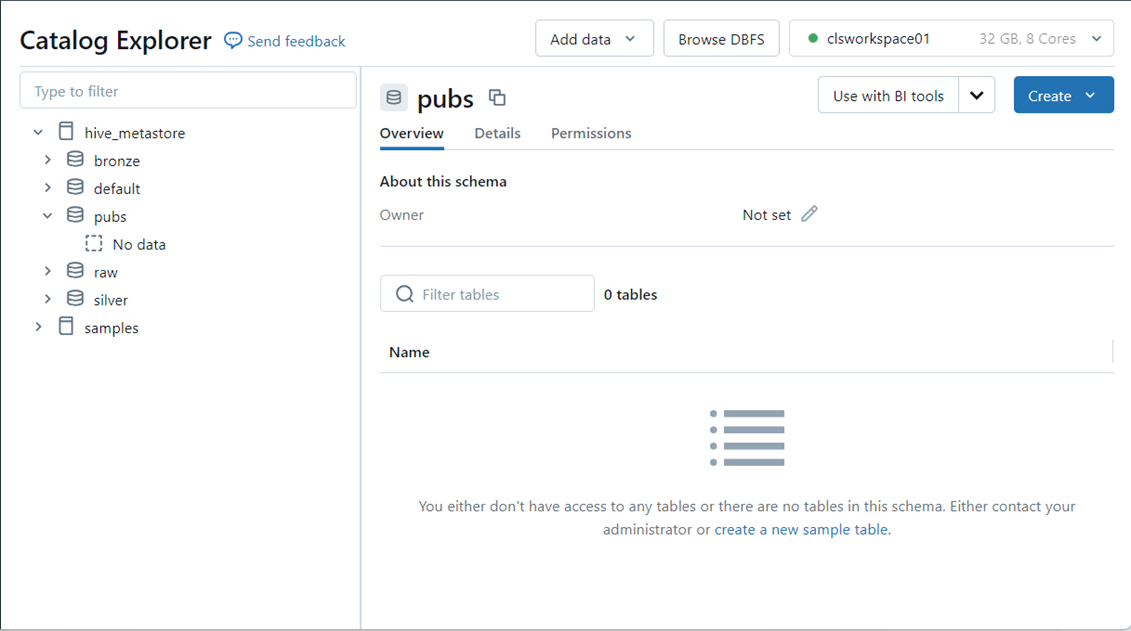
Task: Follow the create a new sample table link
Action: coord(802,530)
